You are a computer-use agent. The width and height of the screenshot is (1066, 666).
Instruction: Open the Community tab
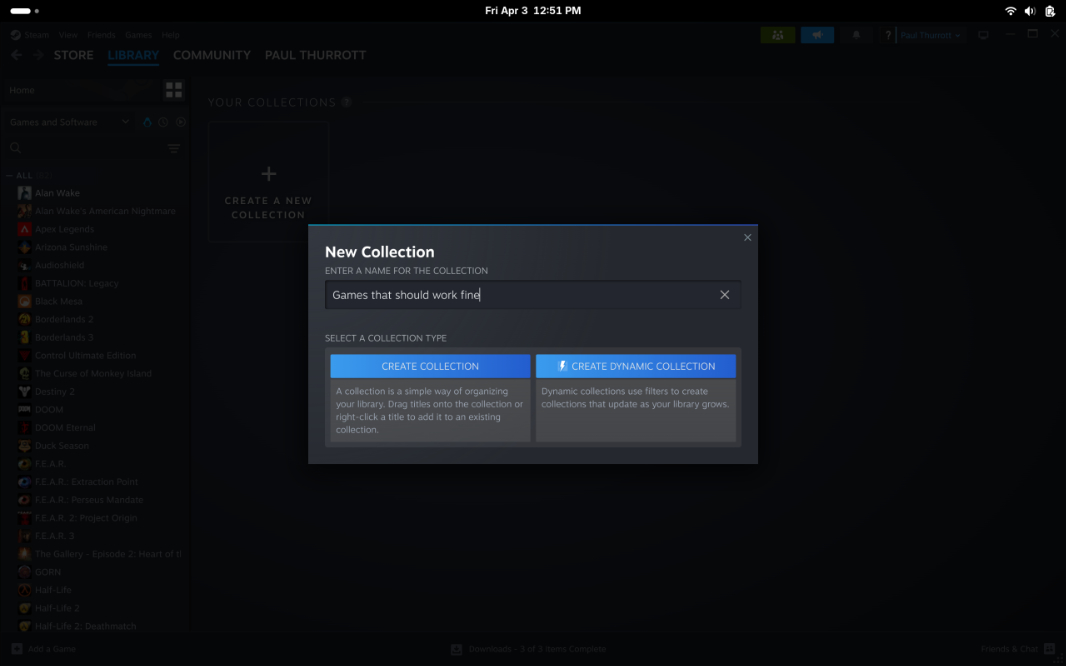211,55
